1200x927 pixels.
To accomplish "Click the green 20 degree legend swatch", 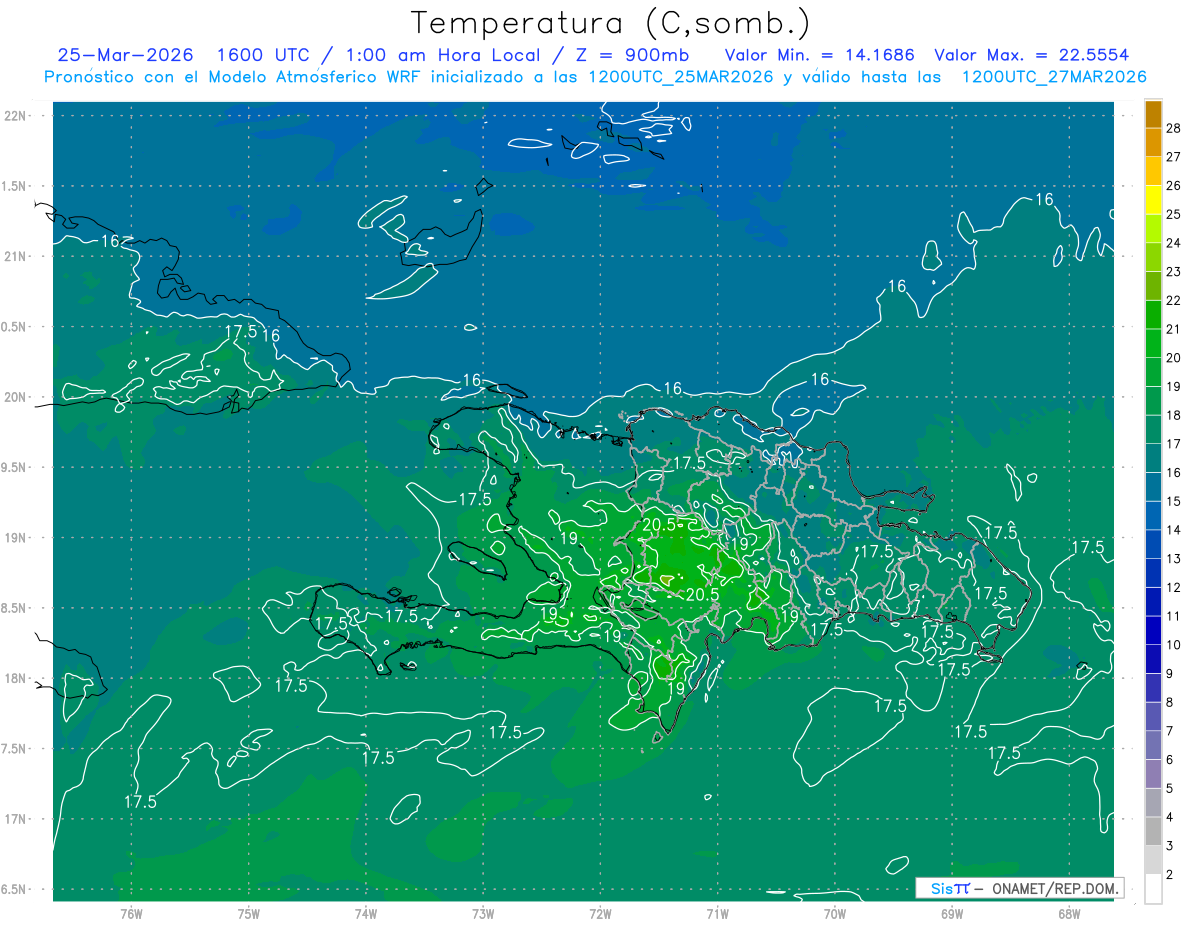I will point(1153,344).
